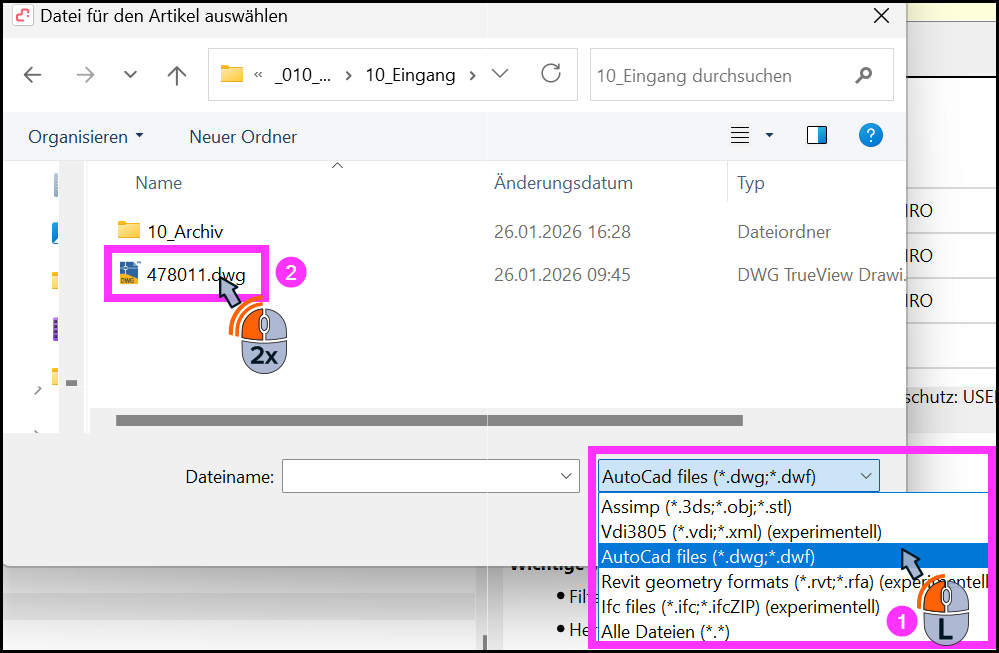Refresh the 10_Eingang folder view

click(550, 74)
